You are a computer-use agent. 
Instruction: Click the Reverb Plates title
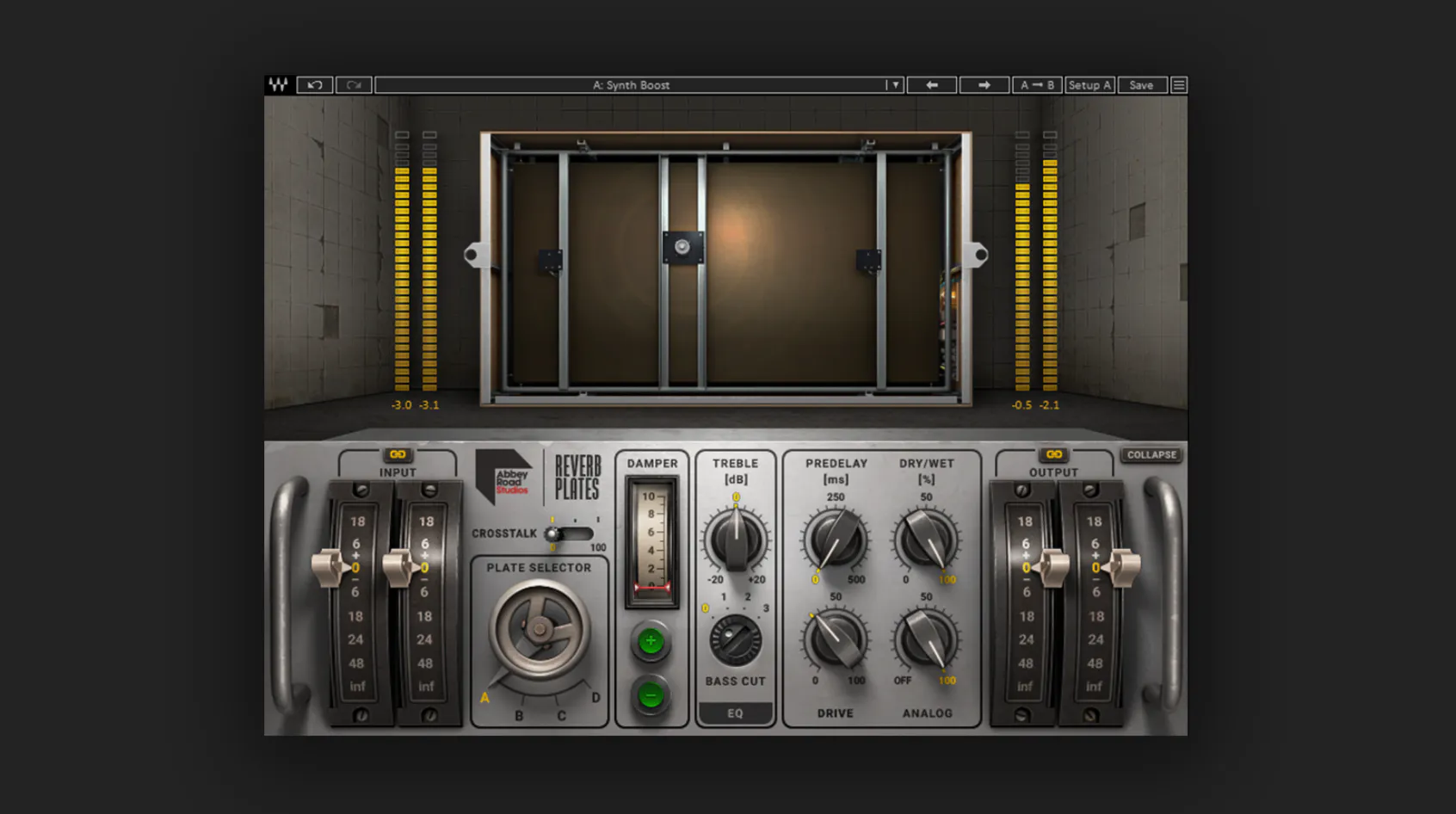577,478
